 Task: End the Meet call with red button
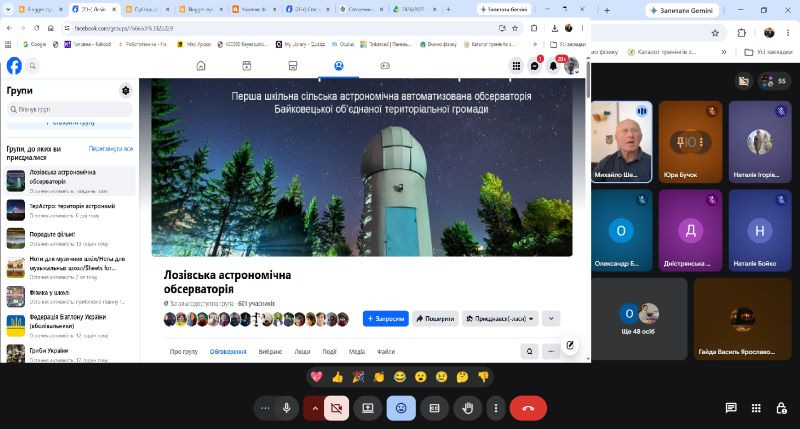[x=528, y=408]
